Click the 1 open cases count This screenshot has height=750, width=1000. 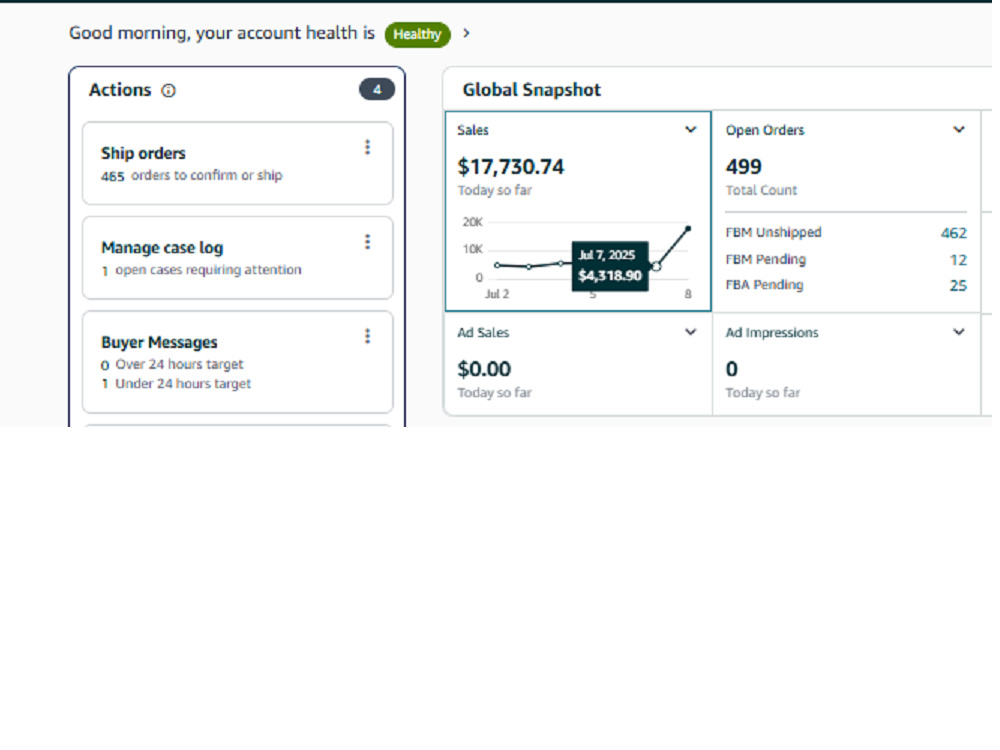105,271
